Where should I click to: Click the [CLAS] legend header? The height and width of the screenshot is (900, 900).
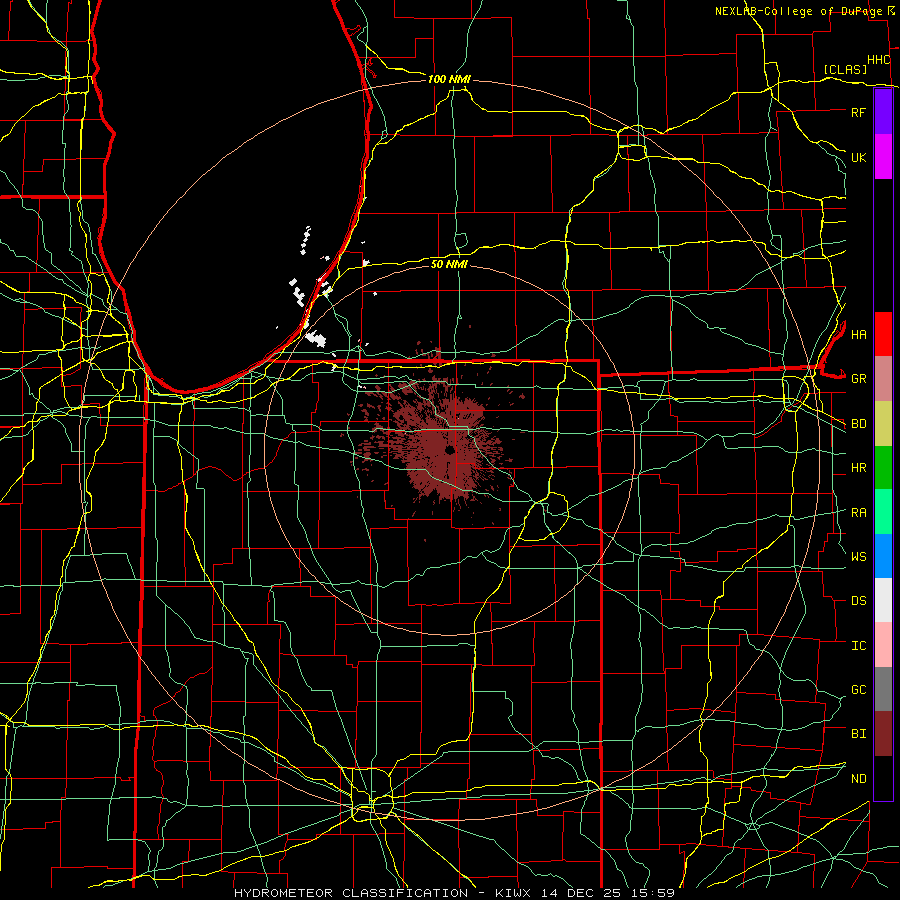coord(845,69)
